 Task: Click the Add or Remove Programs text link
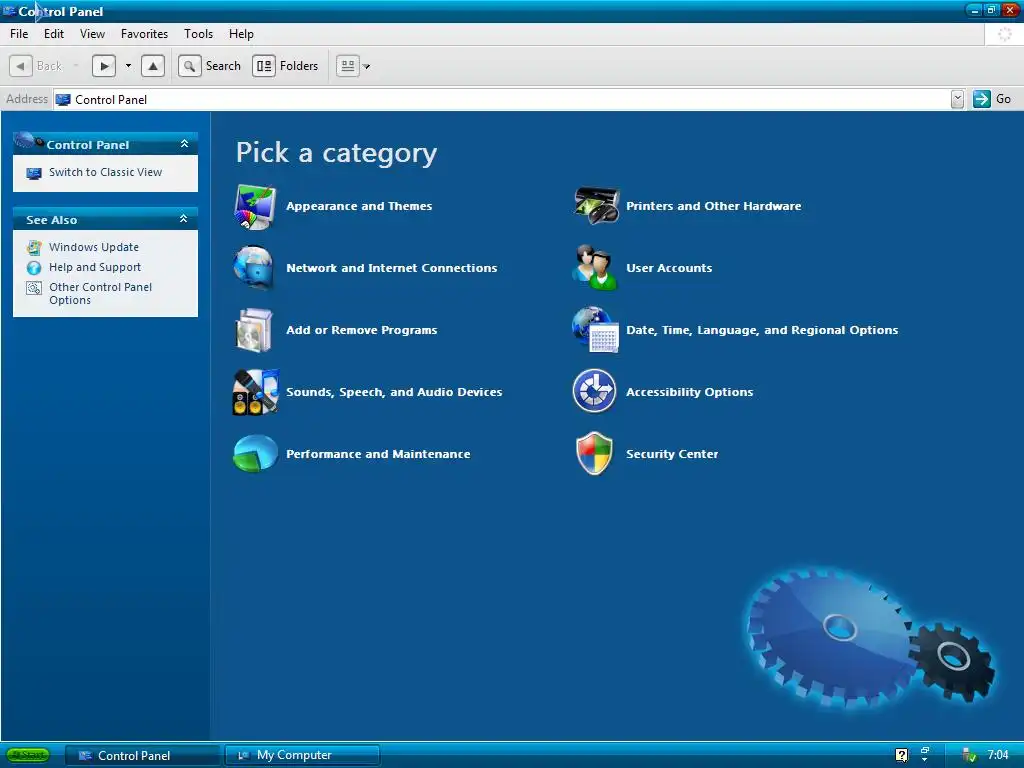pos(362,330)
